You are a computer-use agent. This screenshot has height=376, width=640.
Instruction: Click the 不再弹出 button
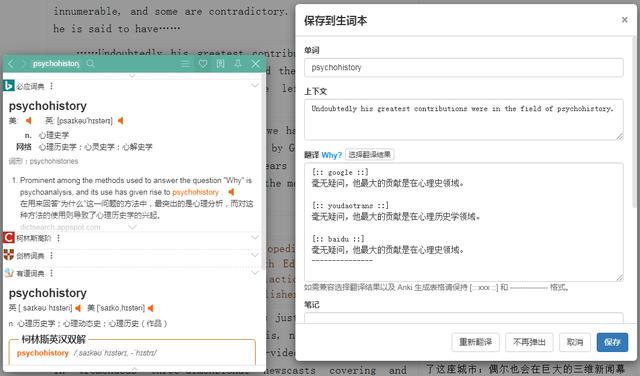(529, 342)
